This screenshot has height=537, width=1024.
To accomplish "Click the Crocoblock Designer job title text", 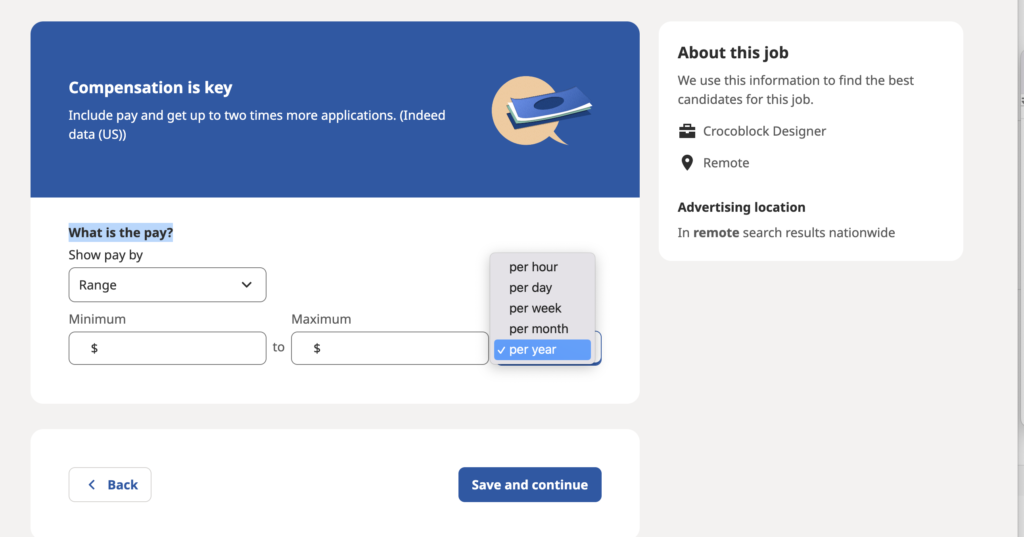I will (765, 131).
